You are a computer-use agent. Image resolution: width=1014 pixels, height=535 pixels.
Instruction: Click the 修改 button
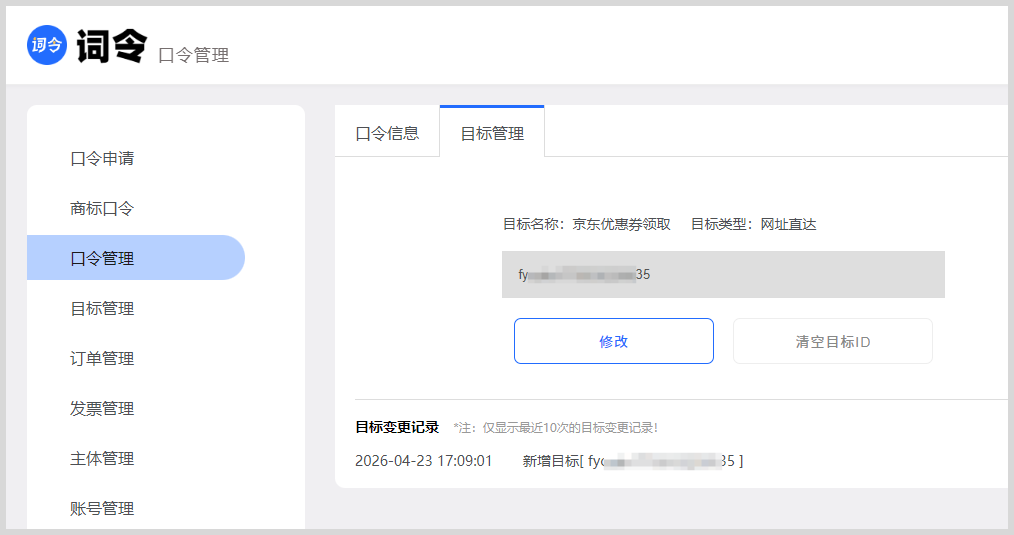(614, 341)
